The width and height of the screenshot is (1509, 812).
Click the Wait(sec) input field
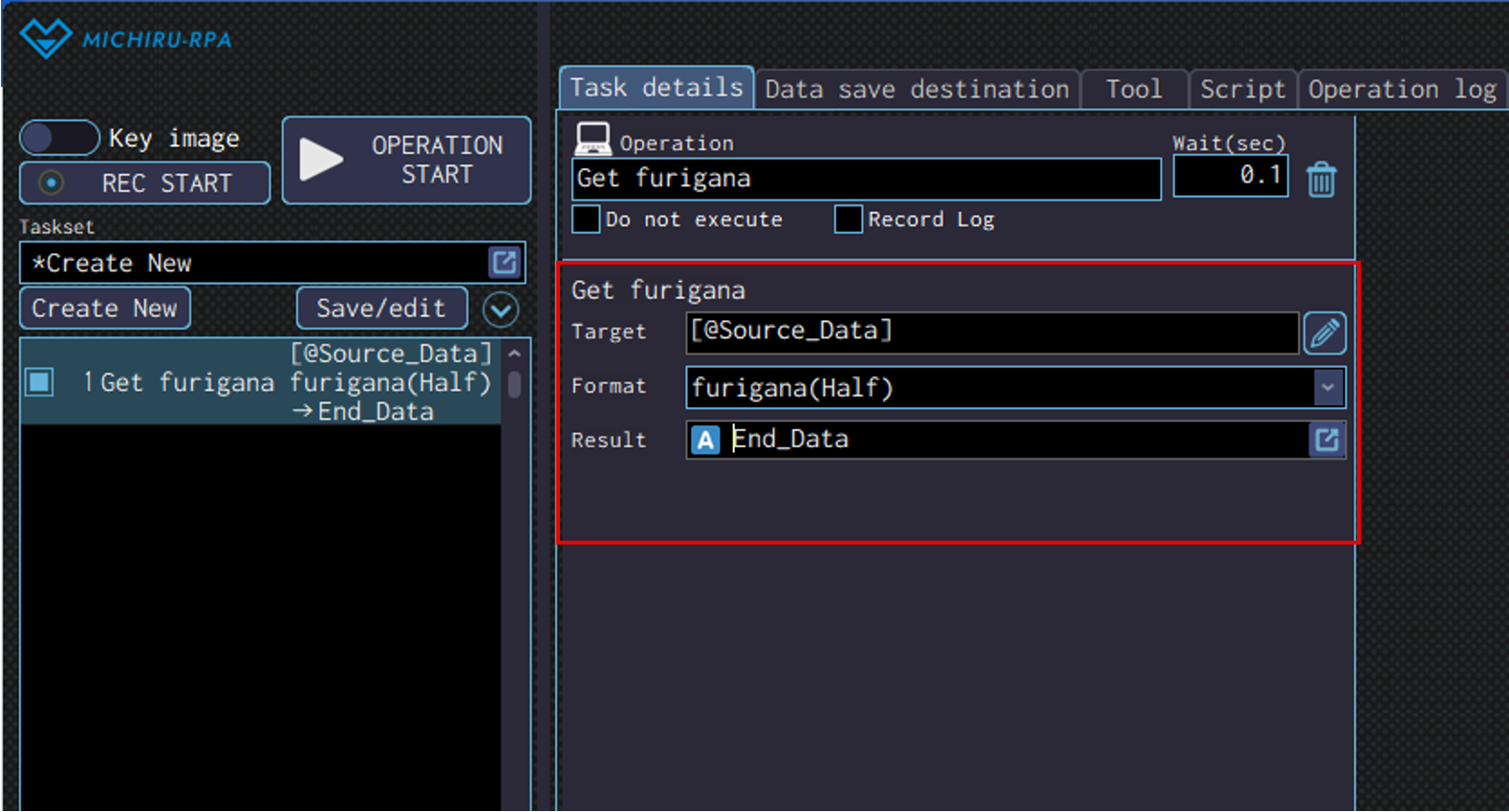(x=1230, y=176)
